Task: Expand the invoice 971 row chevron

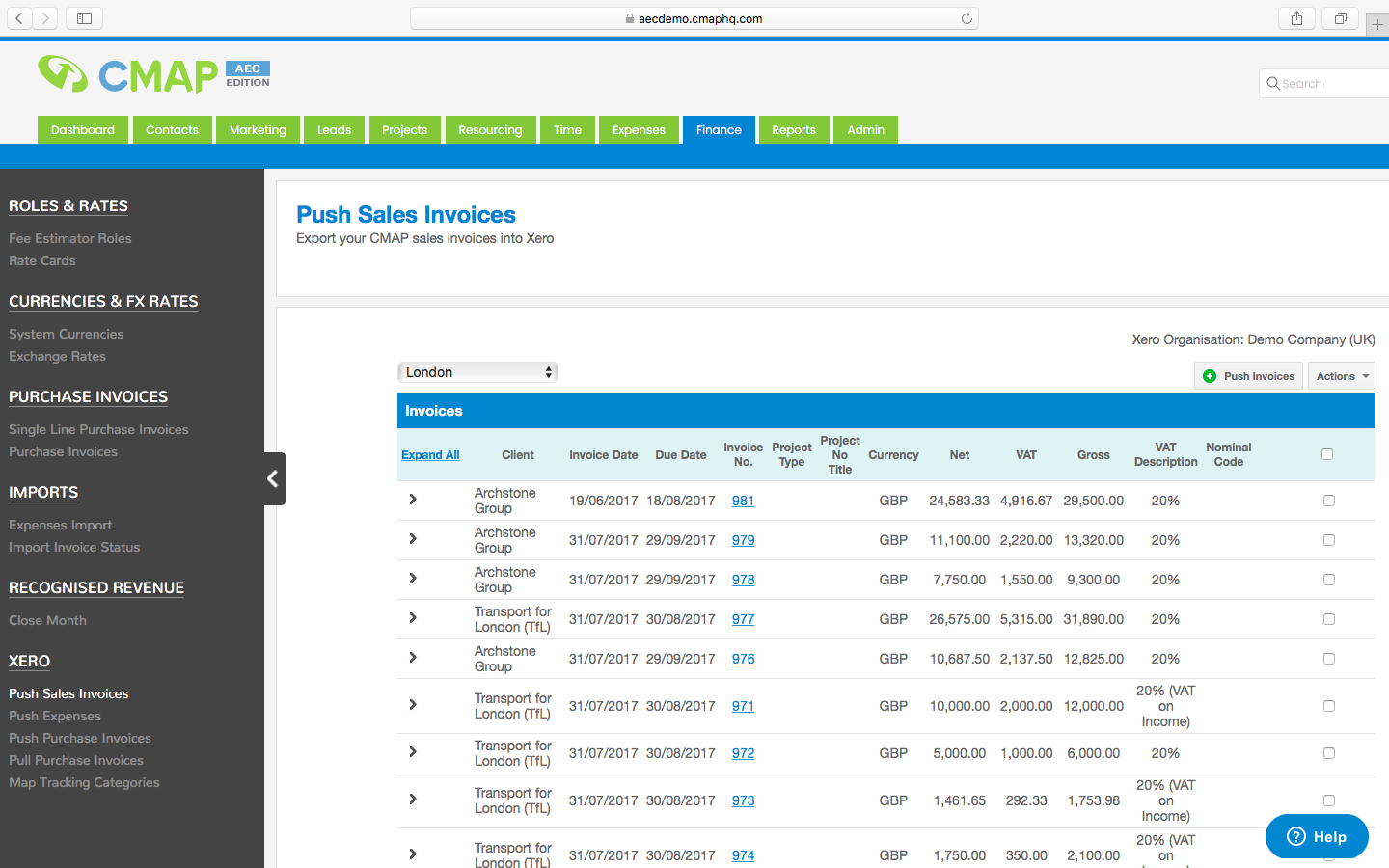Action: (x=413, y=705)
